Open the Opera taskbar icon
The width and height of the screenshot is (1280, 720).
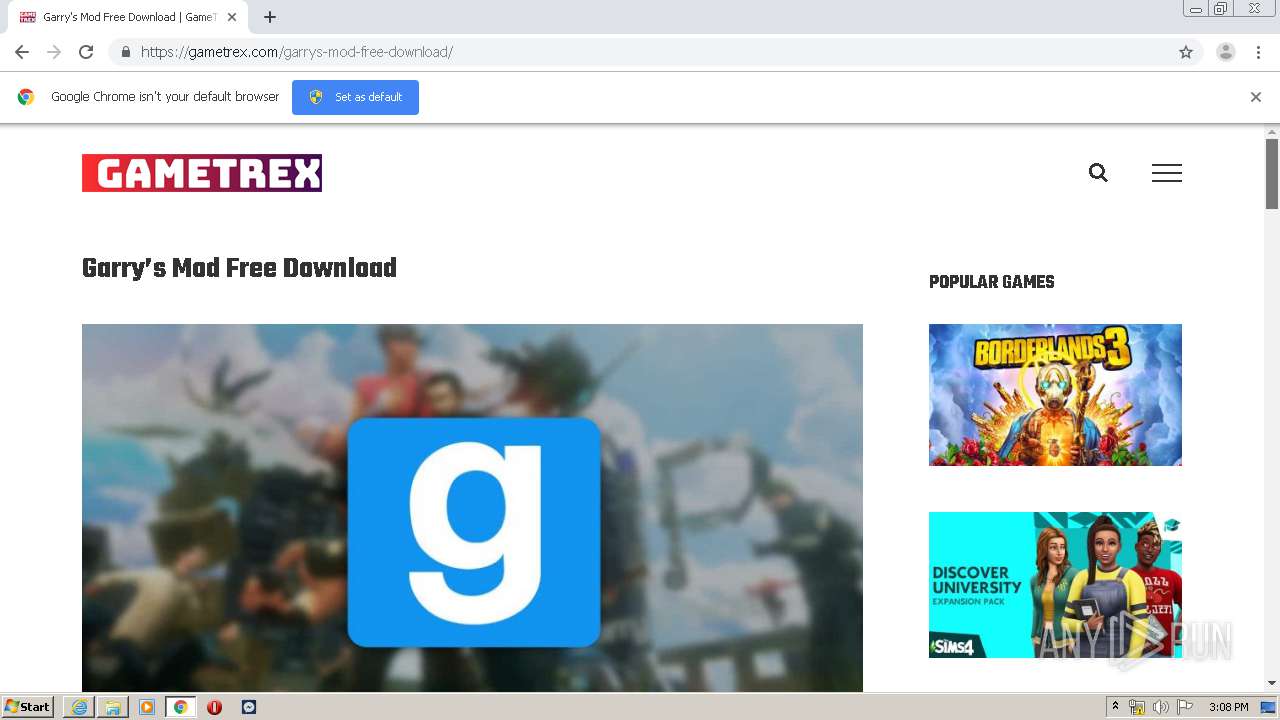coord(214,707)
